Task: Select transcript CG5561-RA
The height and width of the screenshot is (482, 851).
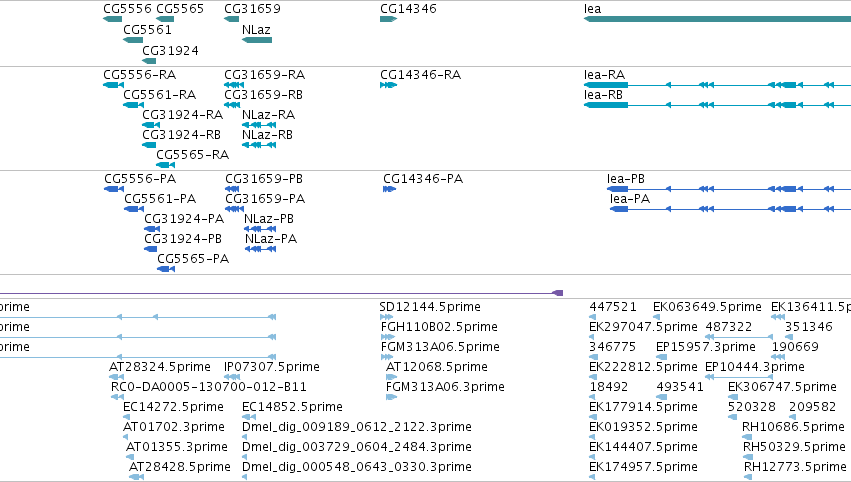Action: point(160,94)
